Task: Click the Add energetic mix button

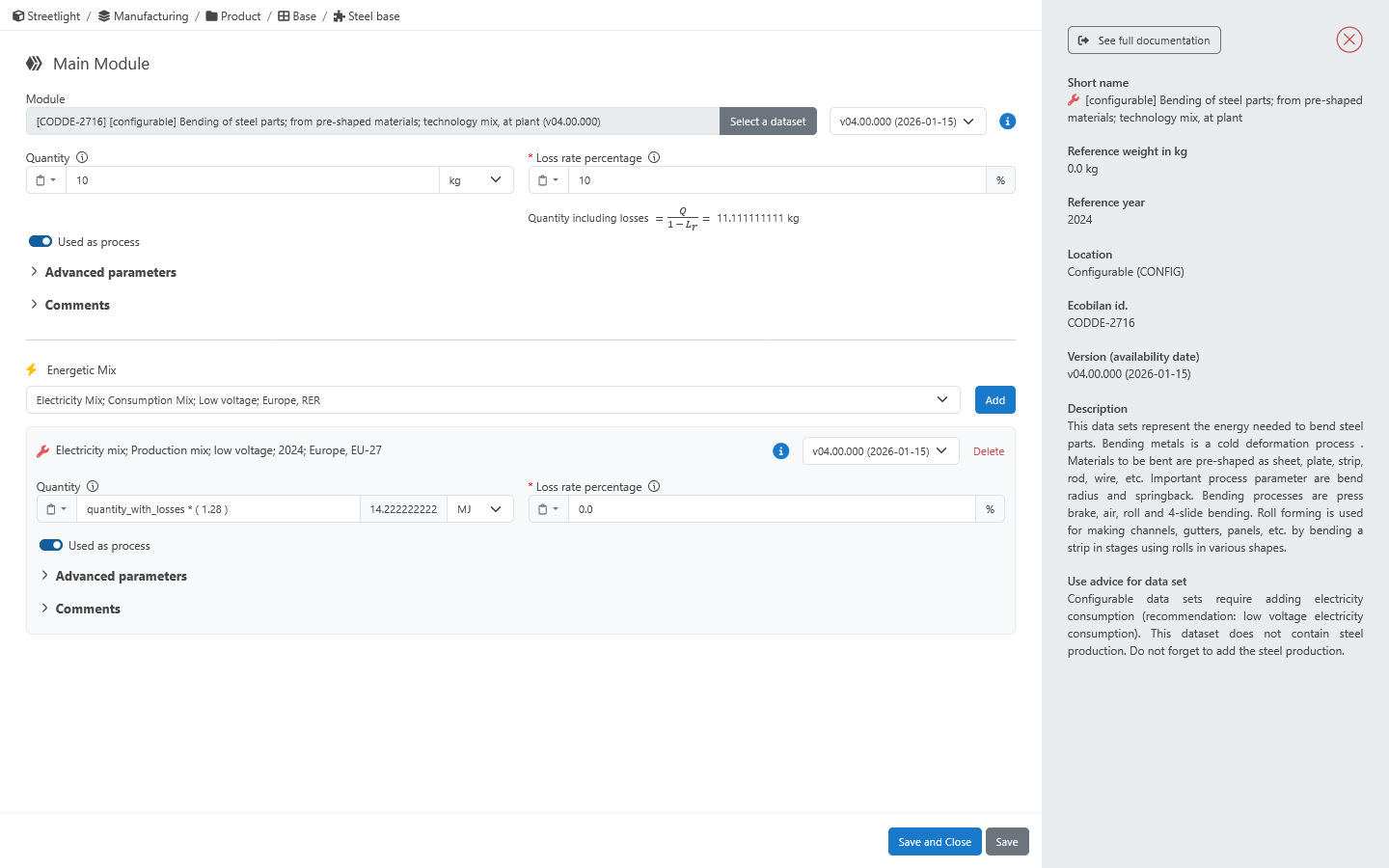Action: 994,400
